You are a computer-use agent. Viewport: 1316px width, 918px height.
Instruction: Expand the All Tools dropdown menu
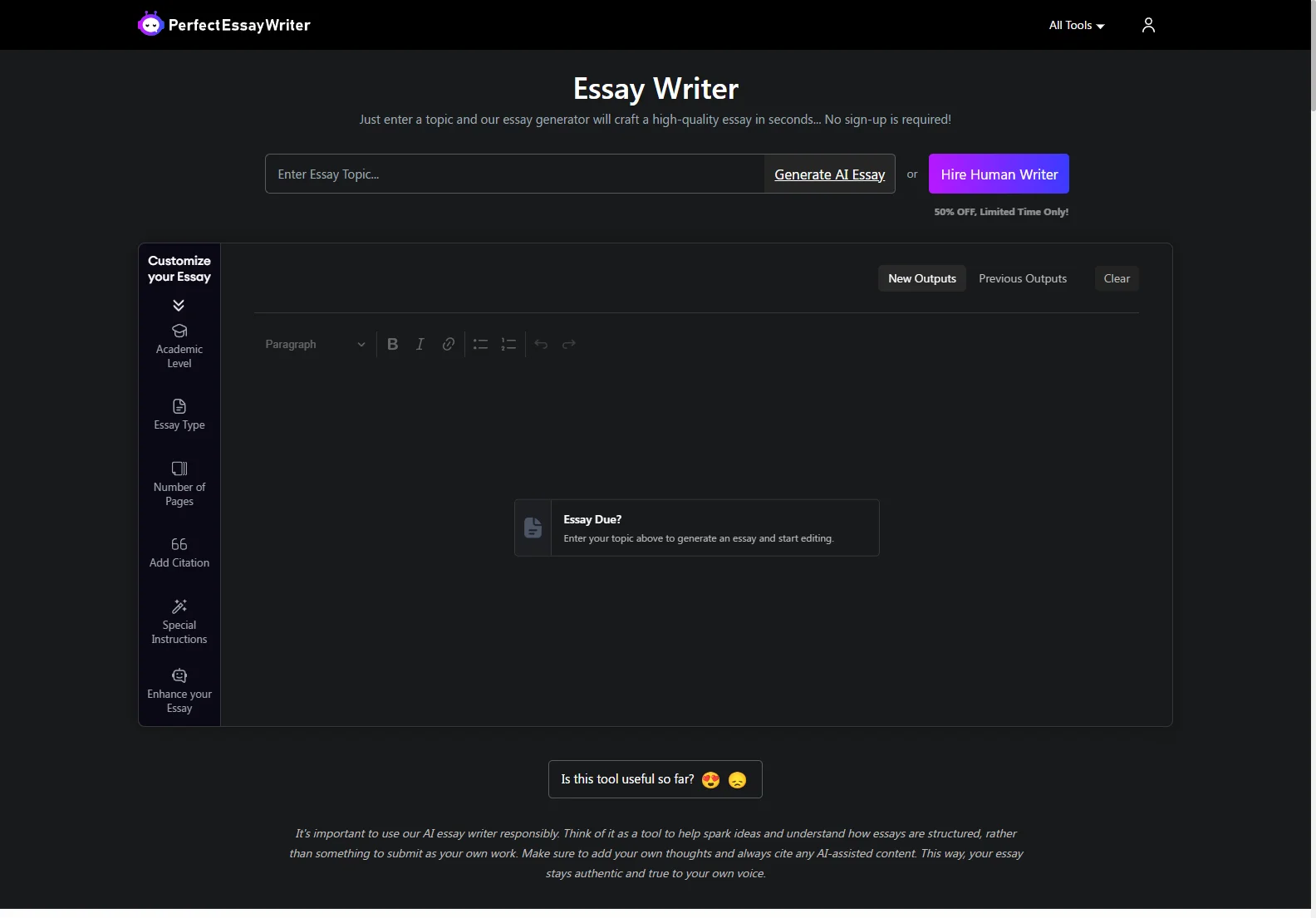[x=1077, y=25]
